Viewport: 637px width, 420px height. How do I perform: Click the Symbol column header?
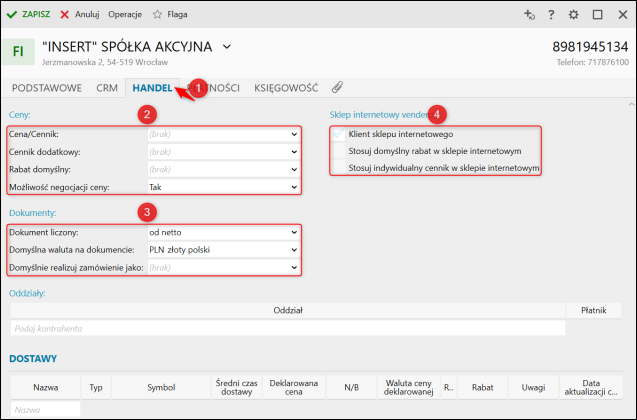[x=161, y=388]
